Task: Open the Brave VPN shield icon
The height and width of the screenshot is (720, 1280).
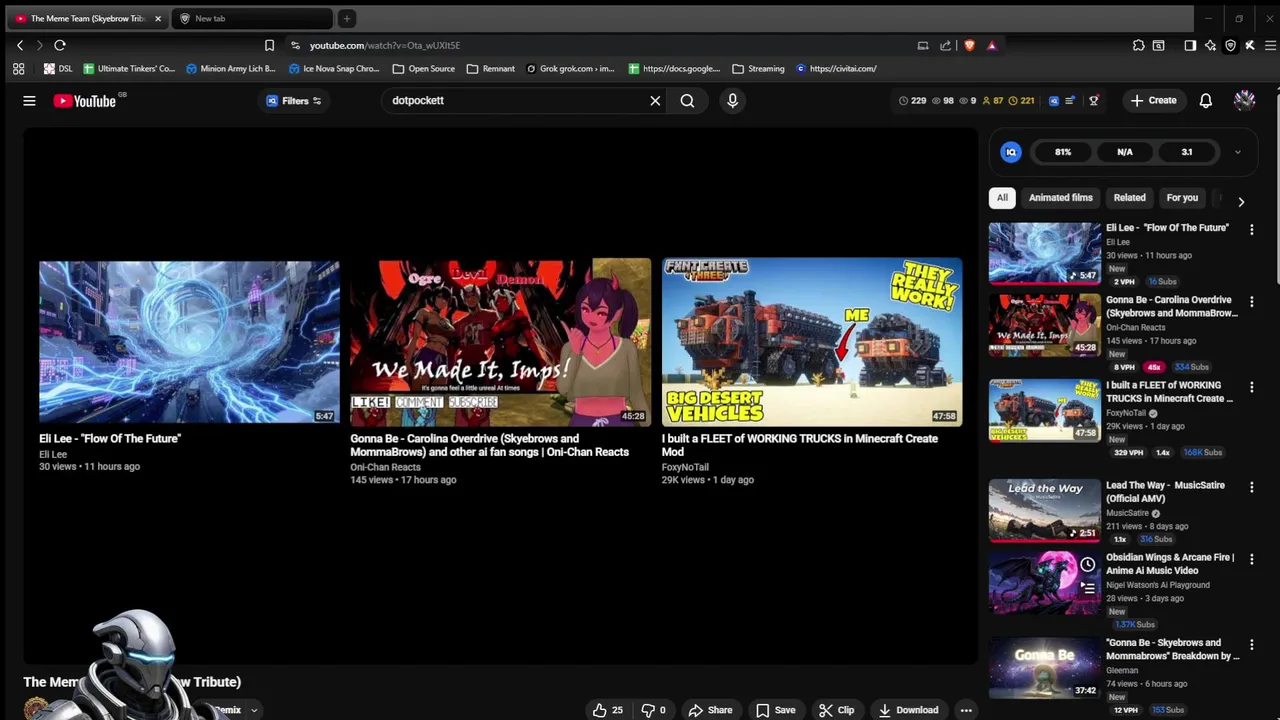Action: coord(1230,45)
